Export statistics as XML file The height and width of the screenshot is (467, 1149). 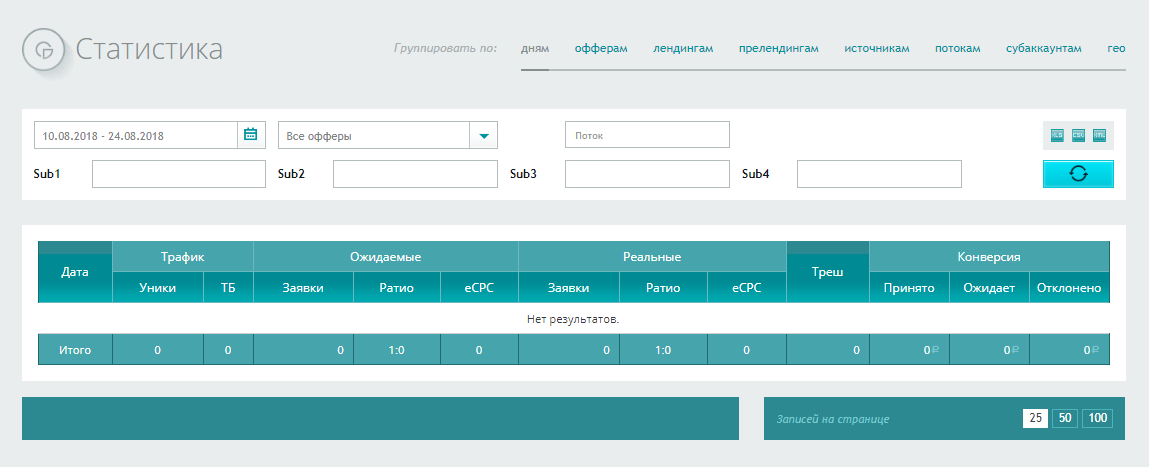(1099, 135)
